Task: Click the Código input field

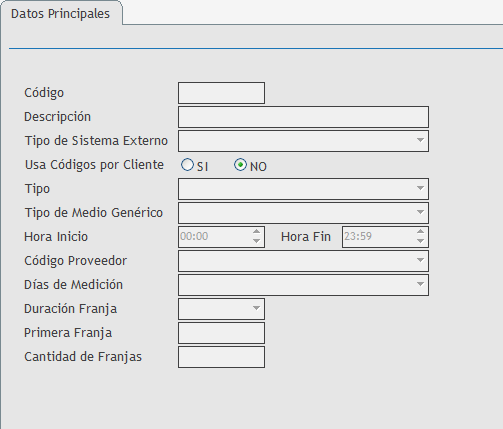Action: point(221,93)
